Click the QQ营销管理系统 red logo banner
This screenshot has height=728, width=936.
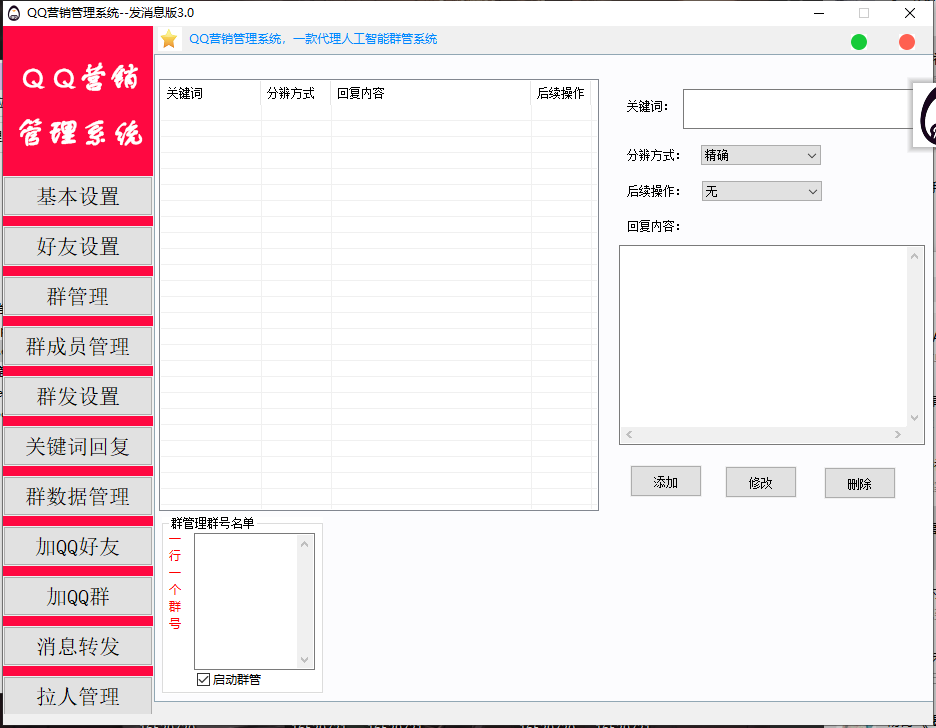pos(78,101)
